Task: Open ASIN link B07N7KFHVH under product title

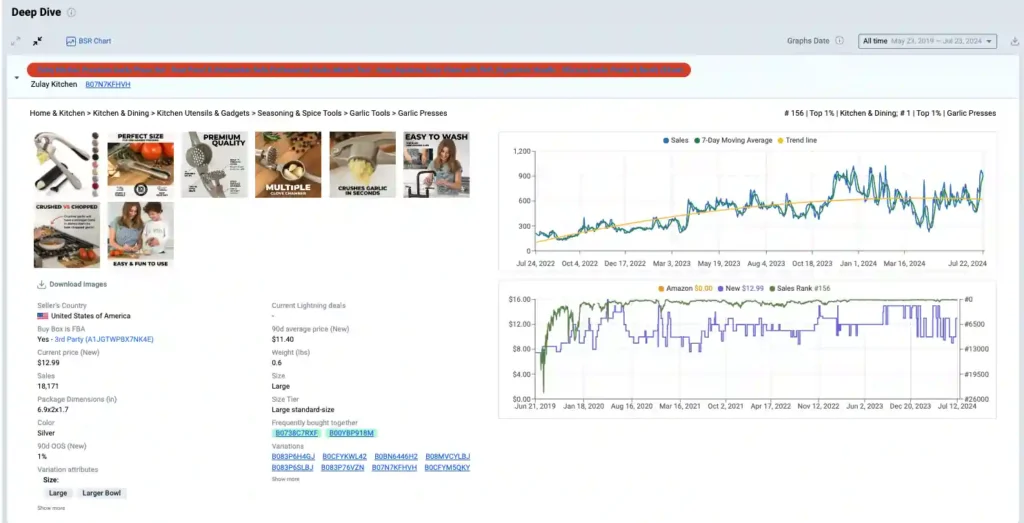Action: coord(108,85)
